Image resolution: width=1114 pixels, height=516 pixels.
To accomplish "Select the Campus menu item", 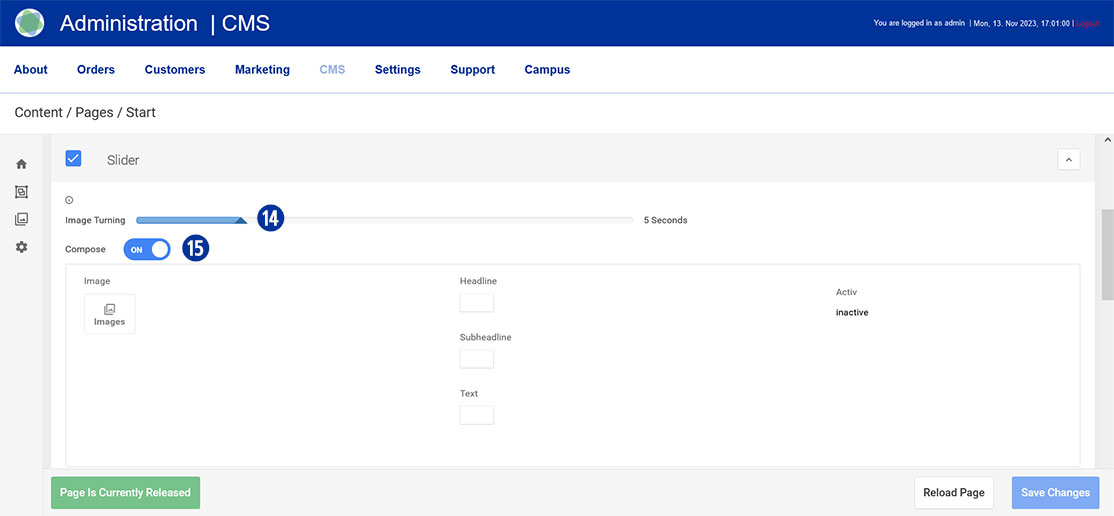I will coord(547,70).
